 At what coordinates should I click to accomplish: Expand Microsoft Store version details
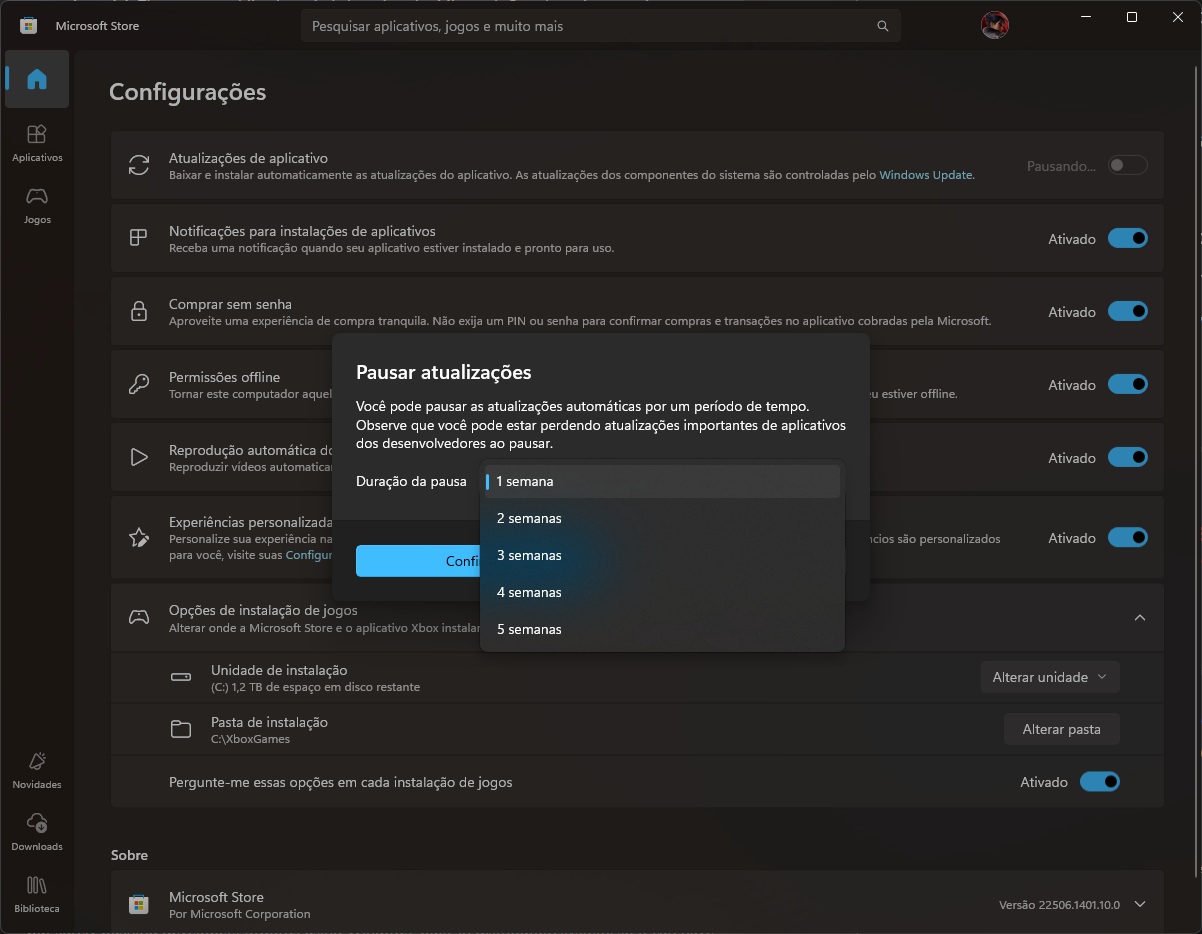[x=1139, y=904]
